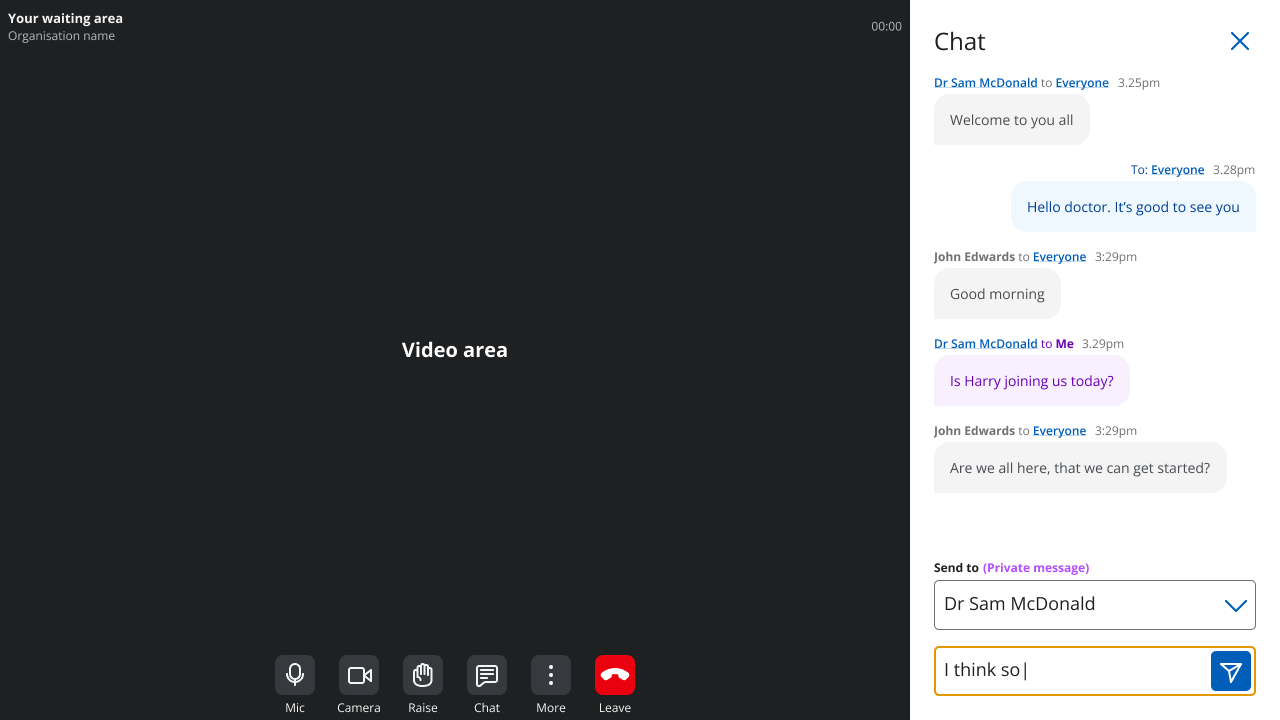This screenshot has width=1280, height=720.
Task: Open the Chat header tab
Action: (x=959, y=41)
